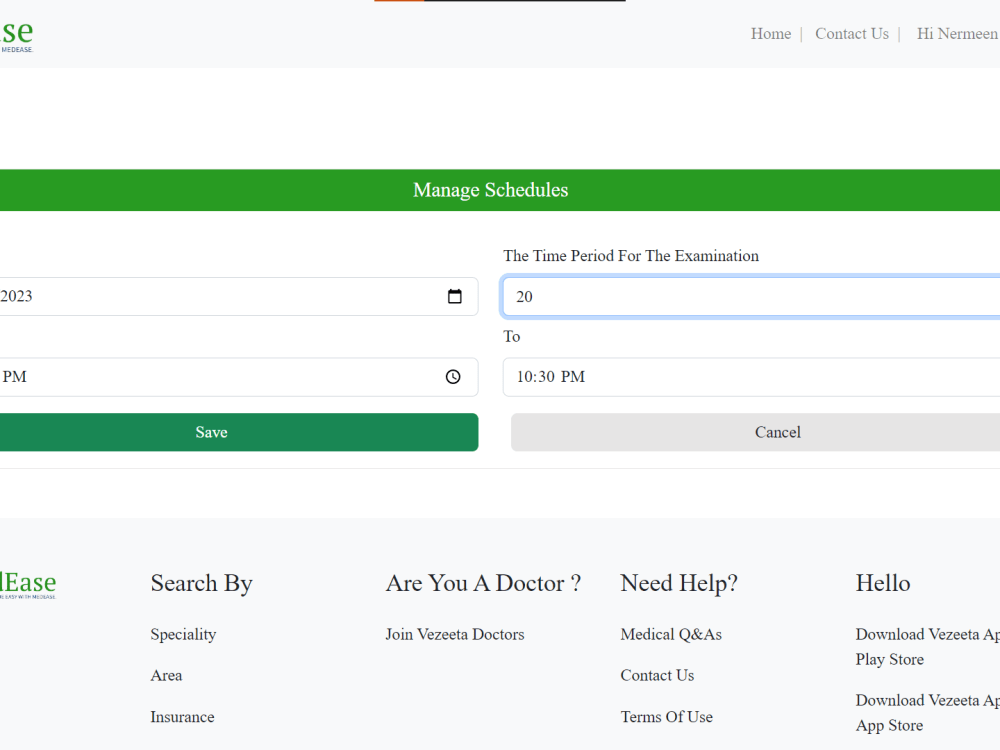Open the Insurance footer link

[x=182, y=717]
